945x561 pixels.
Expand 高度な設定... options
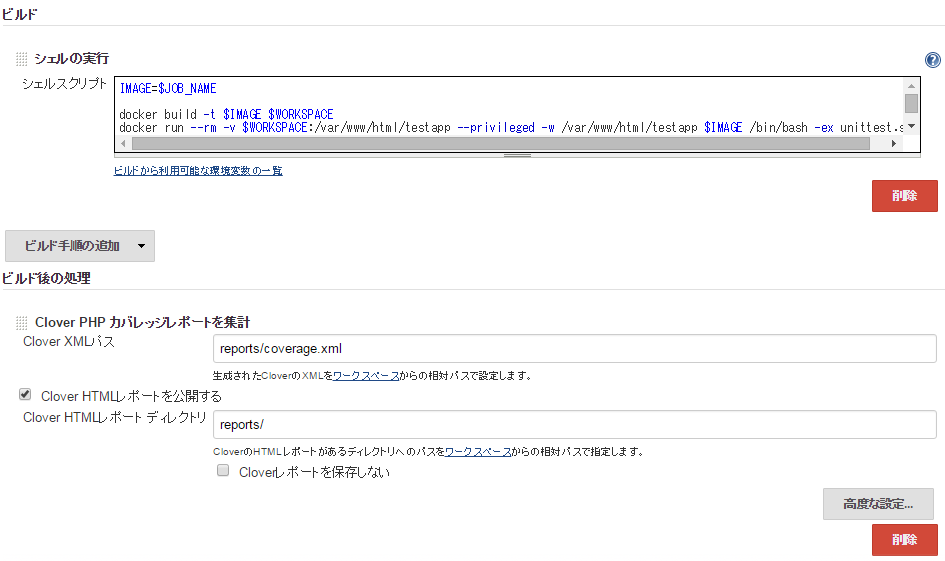click(x=878, y=504)
